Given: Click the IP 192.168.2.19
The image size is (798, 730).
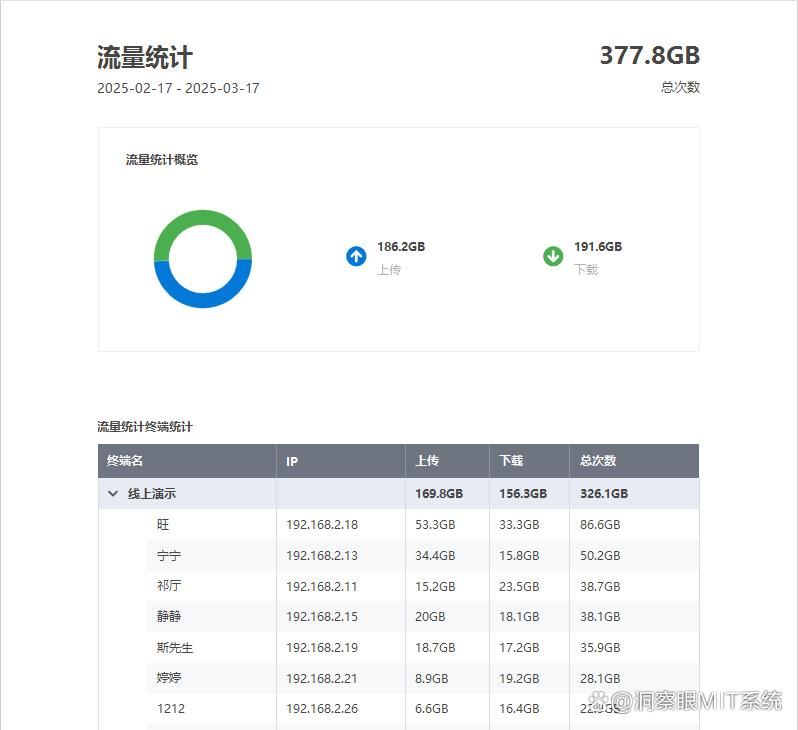Looking at the screenshot, I should [322, 648].
